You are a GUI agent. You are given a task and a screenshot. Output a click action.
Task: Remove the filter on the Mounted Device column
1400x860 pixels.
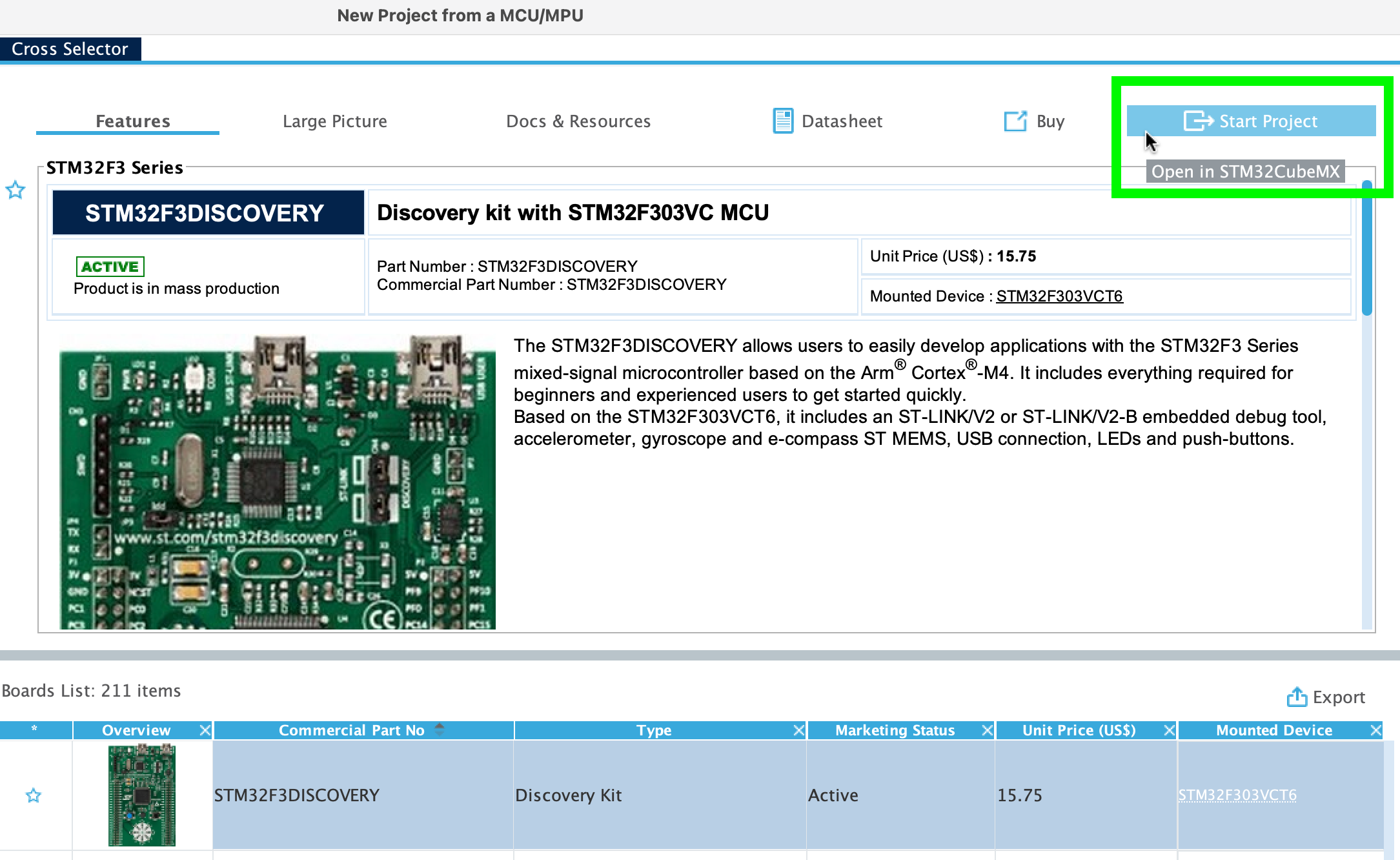point(1375,730)
